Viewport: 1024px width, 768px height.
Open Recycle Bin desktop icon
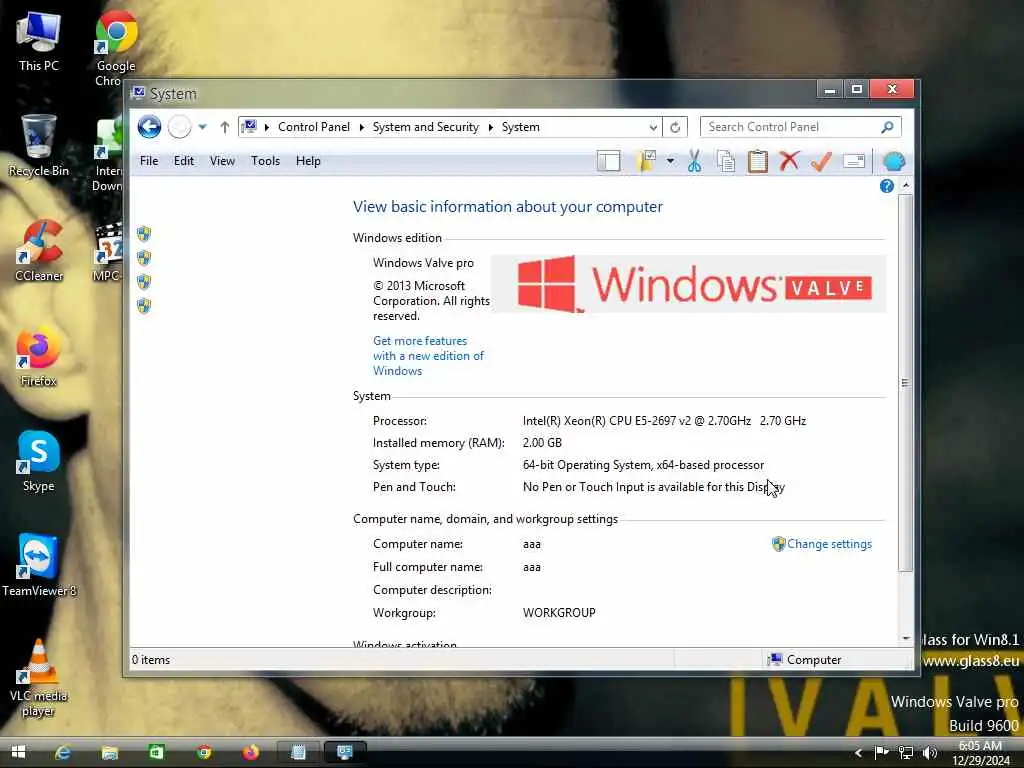pyautogui.click(x=39, y=146)
